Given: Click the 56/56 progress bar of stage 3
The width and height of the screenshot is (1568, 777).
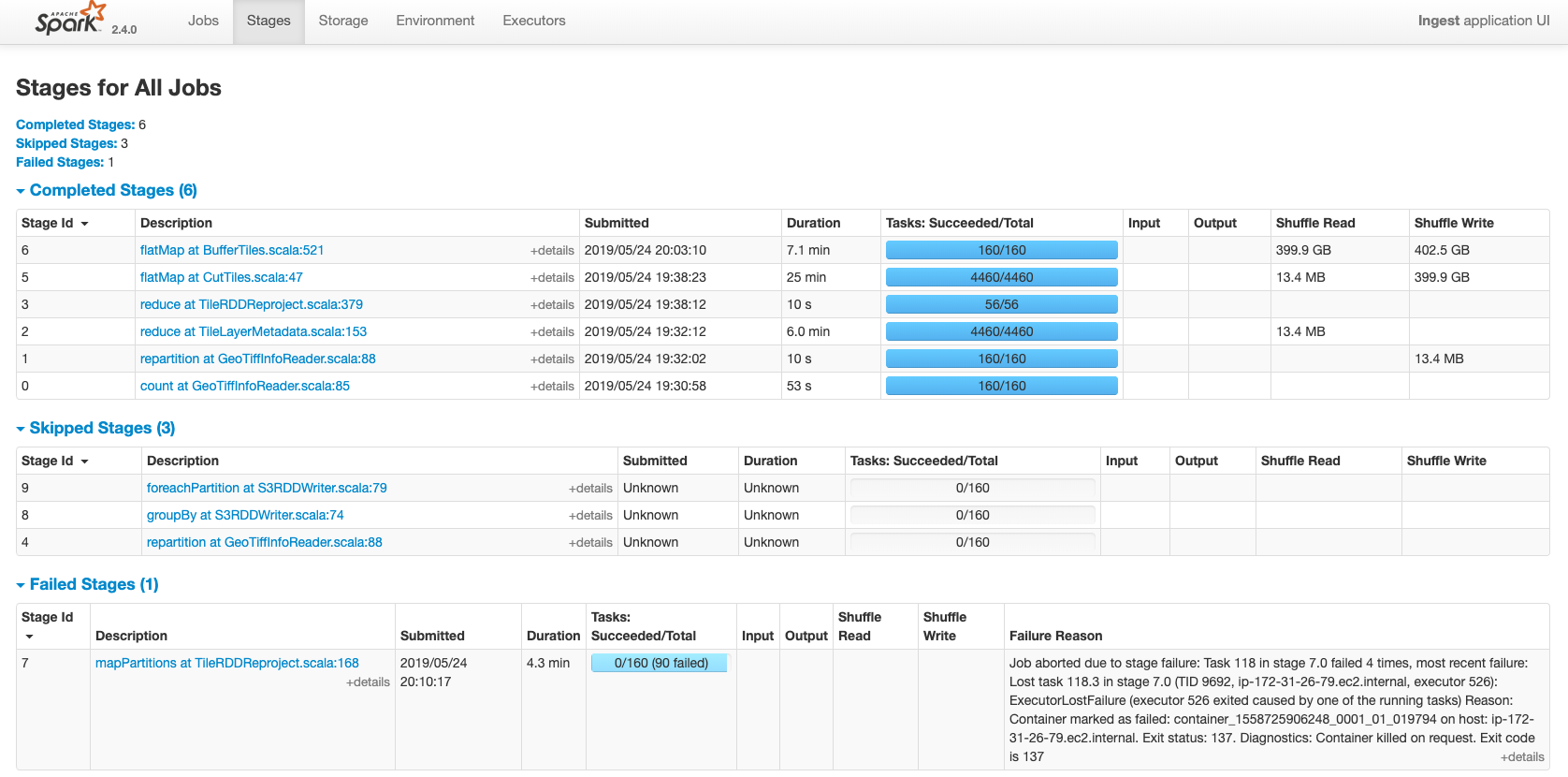Looking at the screenshot, I should pyautogui.click(x=1002, y=304).
